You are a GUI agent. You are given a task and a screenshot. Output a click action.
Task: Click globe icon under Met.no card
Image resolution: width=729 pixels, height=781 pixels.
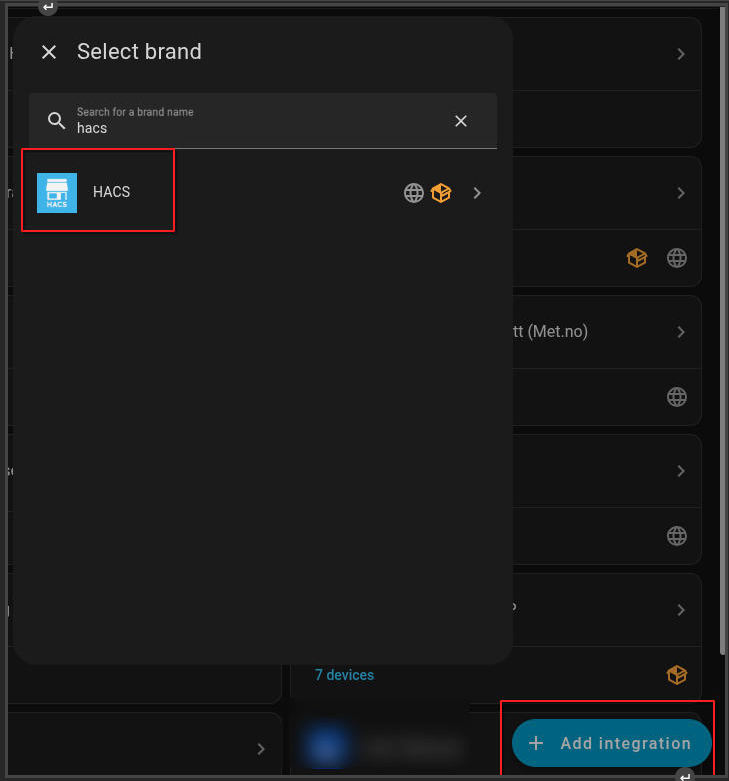[677, 397]
